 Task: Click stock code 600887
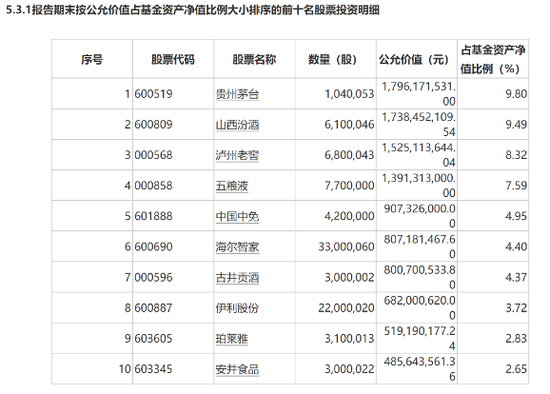click(154, 308)
